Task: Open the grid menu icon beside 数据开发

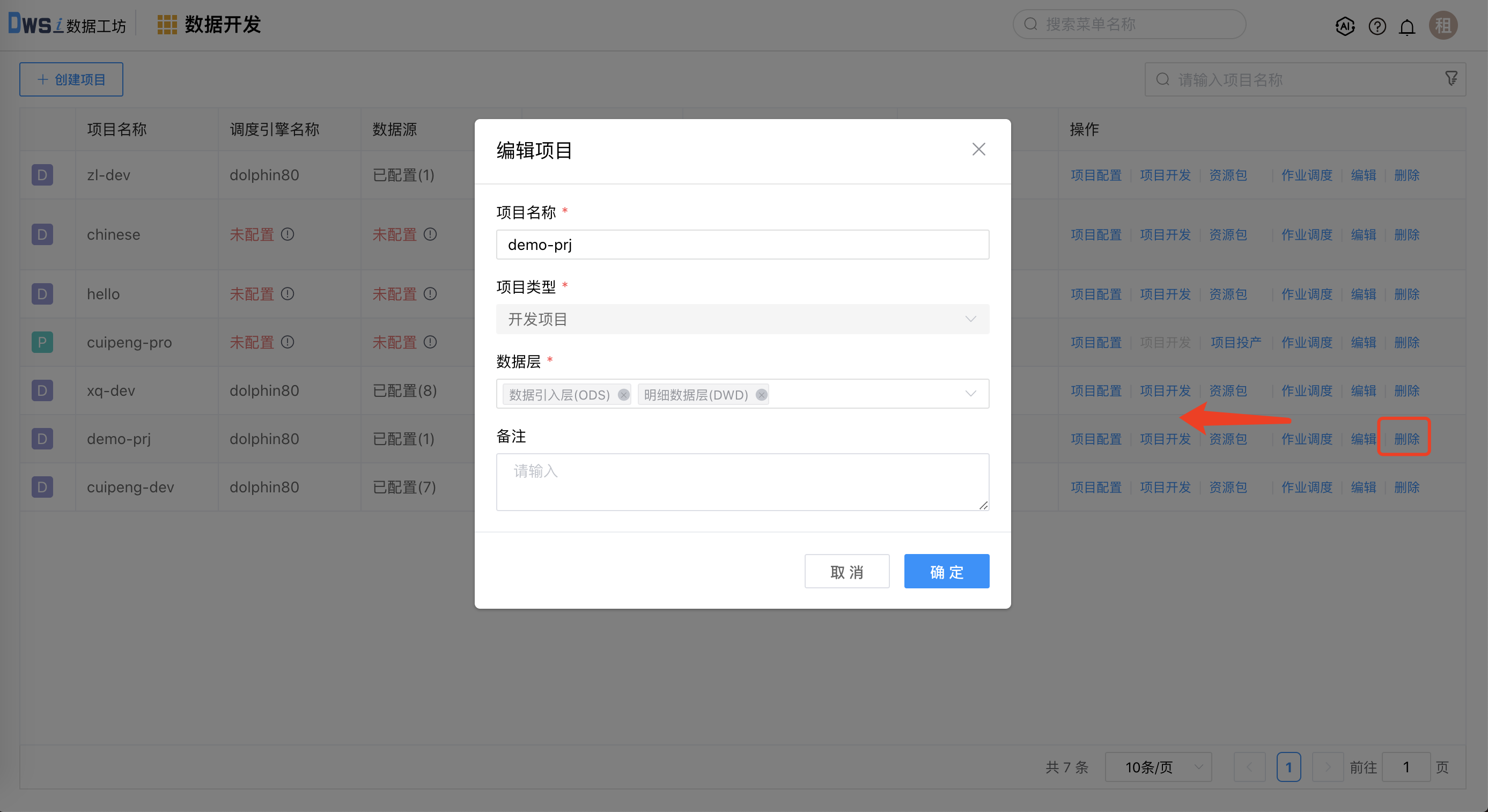Action: pyautogui.click(x=167, y=25)
